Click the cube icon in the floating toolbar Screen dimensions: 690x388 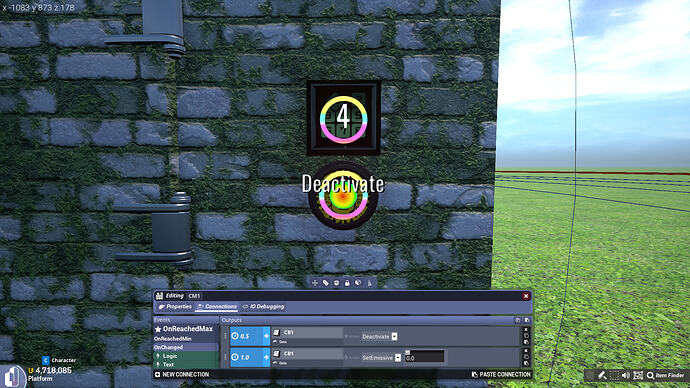358,283
